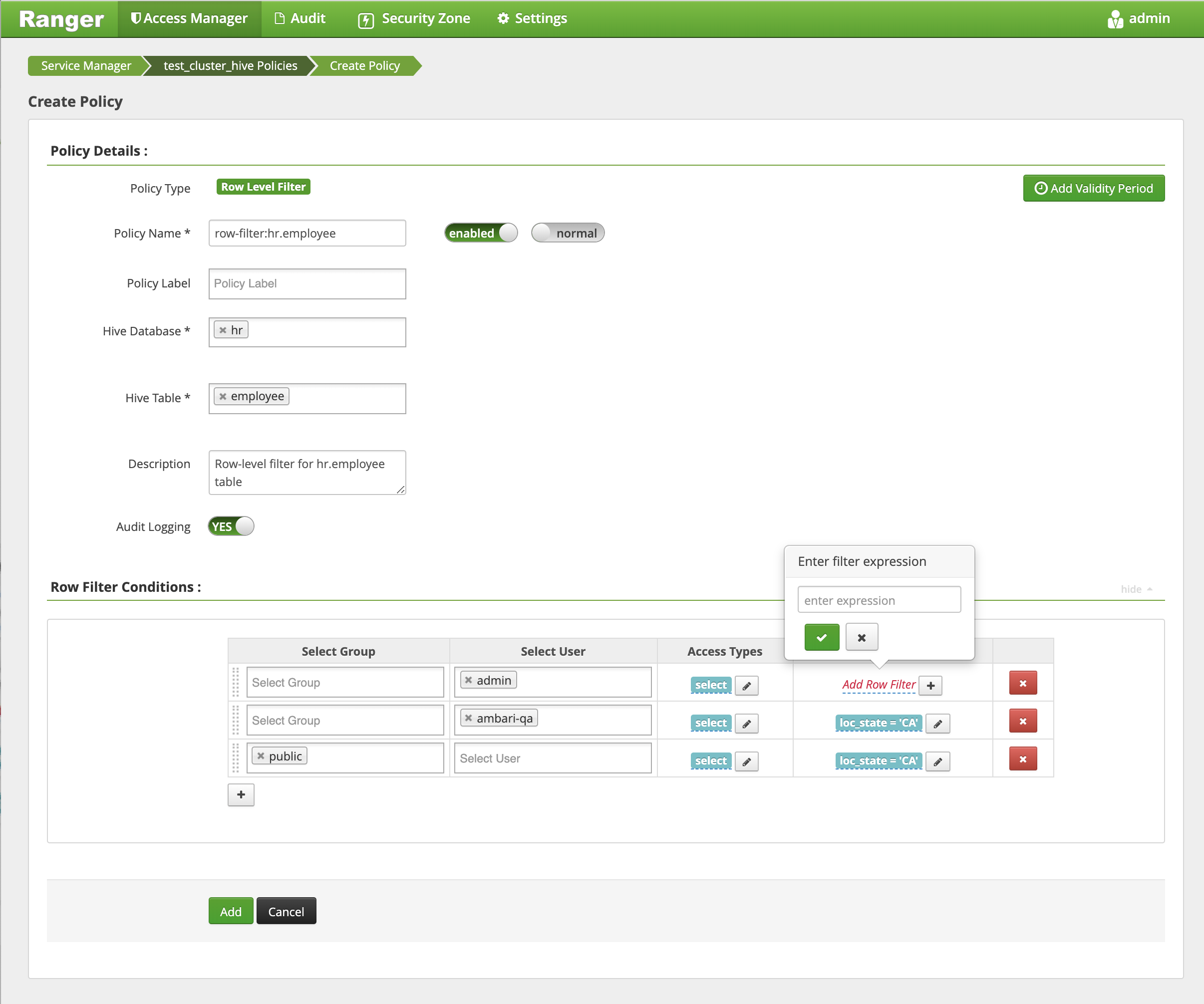The height and width of the screenshot is (1004, 1204).
Task: Click the Add Validity Period button
Action: click(x=1093, y=189)
